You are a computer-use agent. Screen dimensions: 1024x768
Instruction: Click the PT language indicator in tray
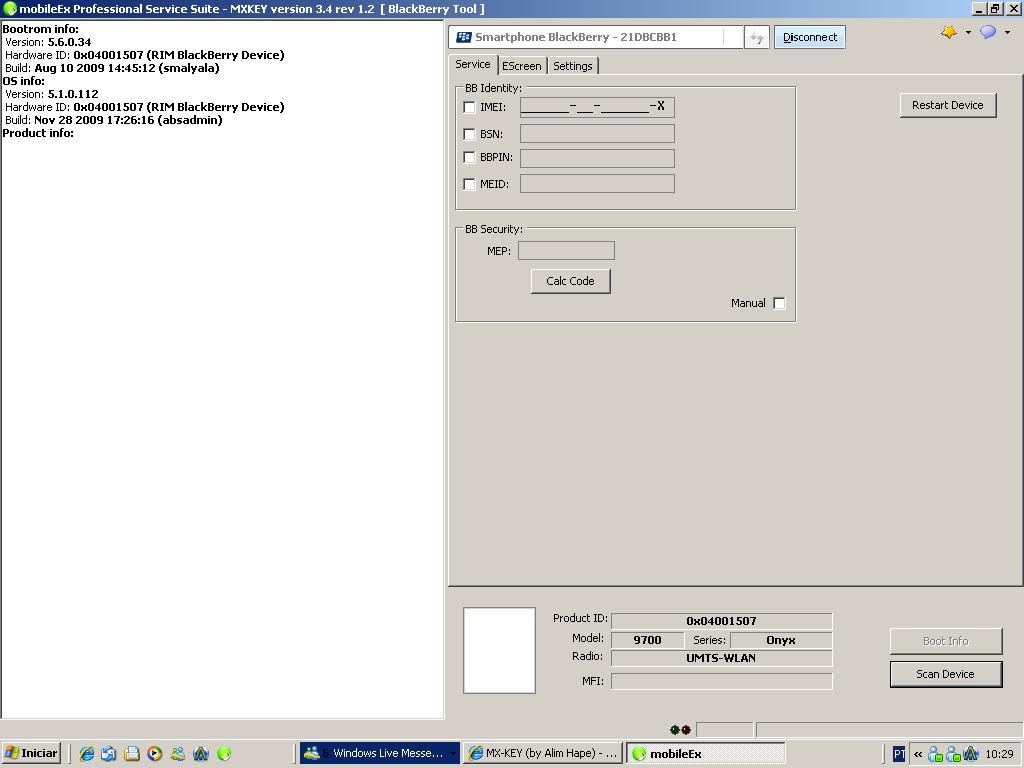pos(898,754)
